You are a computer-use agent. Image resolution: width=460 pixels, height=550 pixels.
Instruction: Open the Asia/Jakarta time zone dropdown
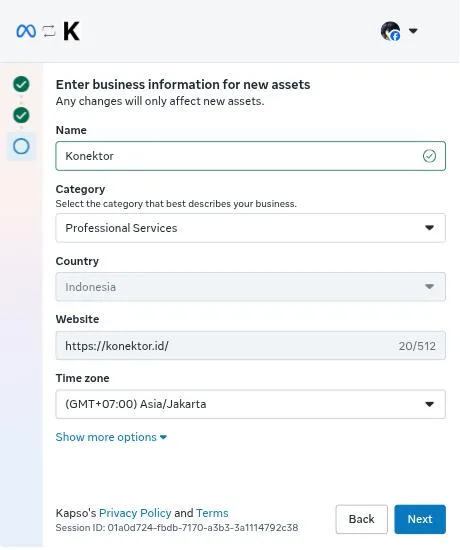coord(251,404)
